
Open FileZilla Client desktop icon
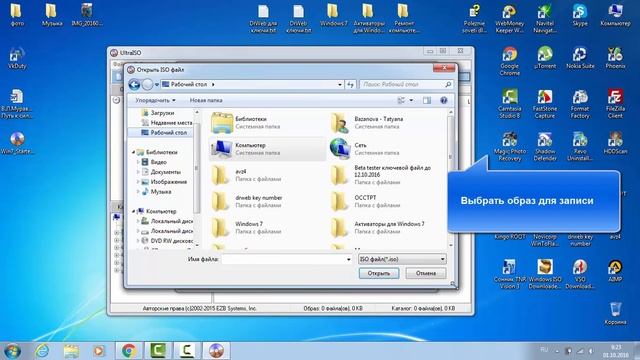(615, 104)
